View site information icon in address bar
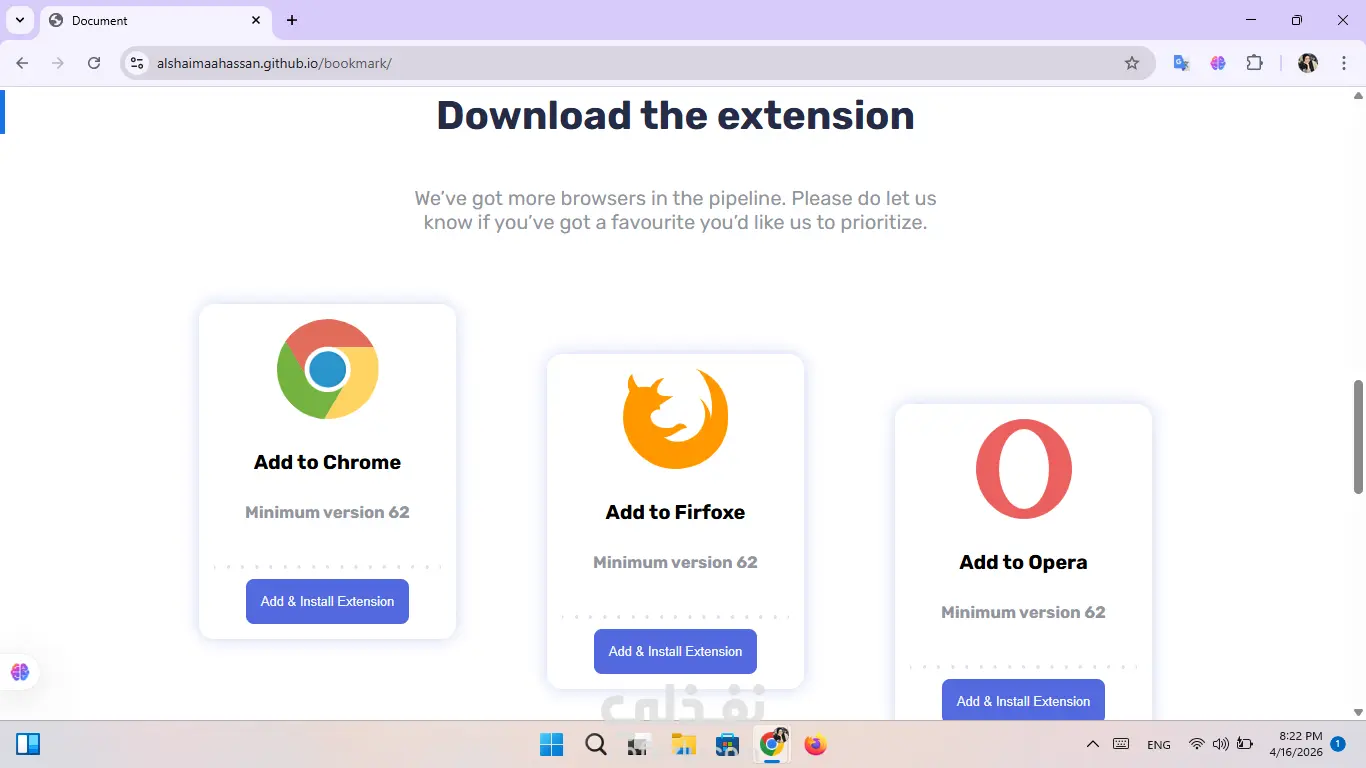This screenshot has width=1366, height=768. pyautogui.click(x=138, y=63)
